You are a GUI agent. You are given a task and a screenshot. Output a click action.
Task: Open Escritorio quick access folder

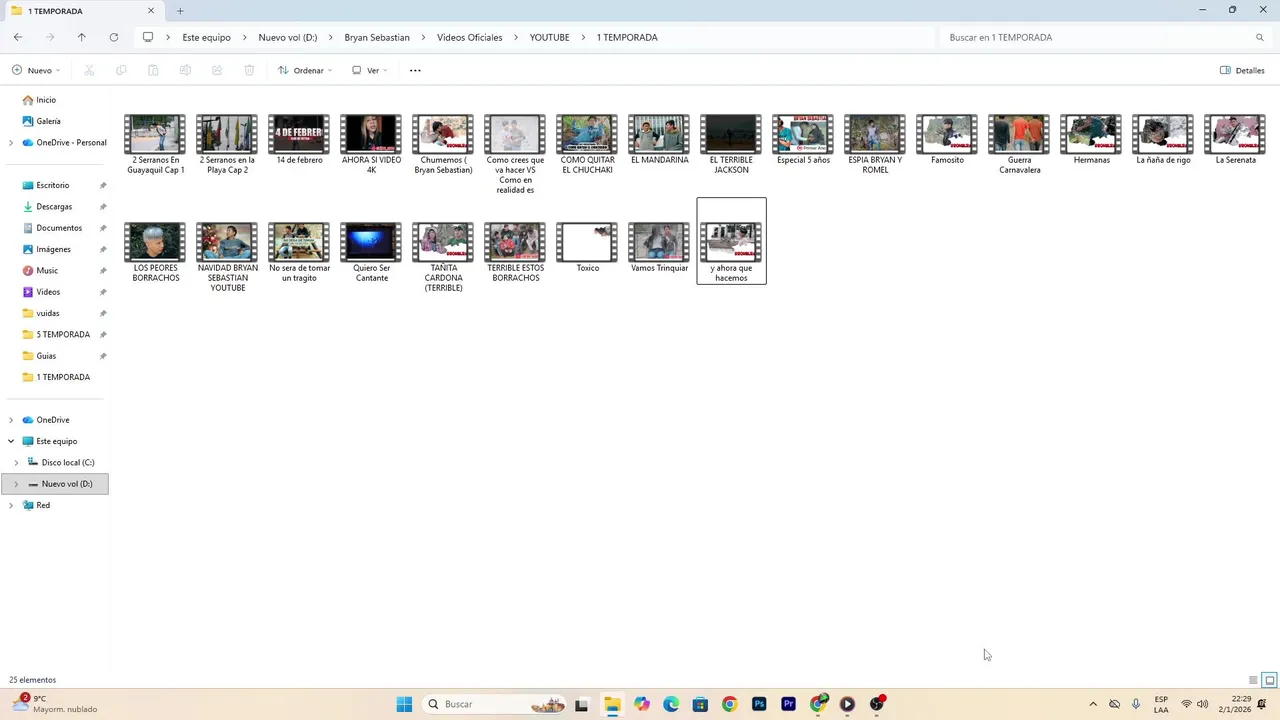(x=53, y=185)
